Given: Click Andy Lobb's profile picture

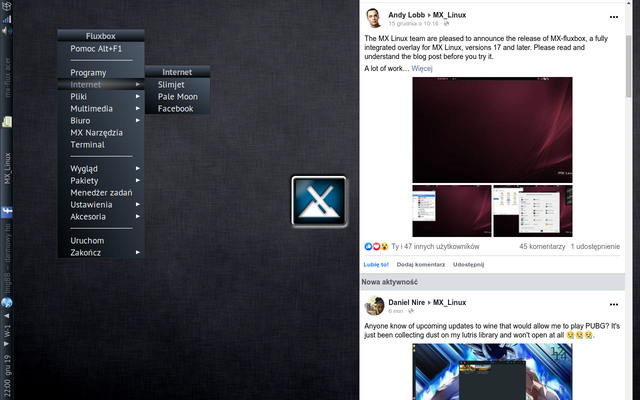Looking at the screenshot, I should 374,18.
